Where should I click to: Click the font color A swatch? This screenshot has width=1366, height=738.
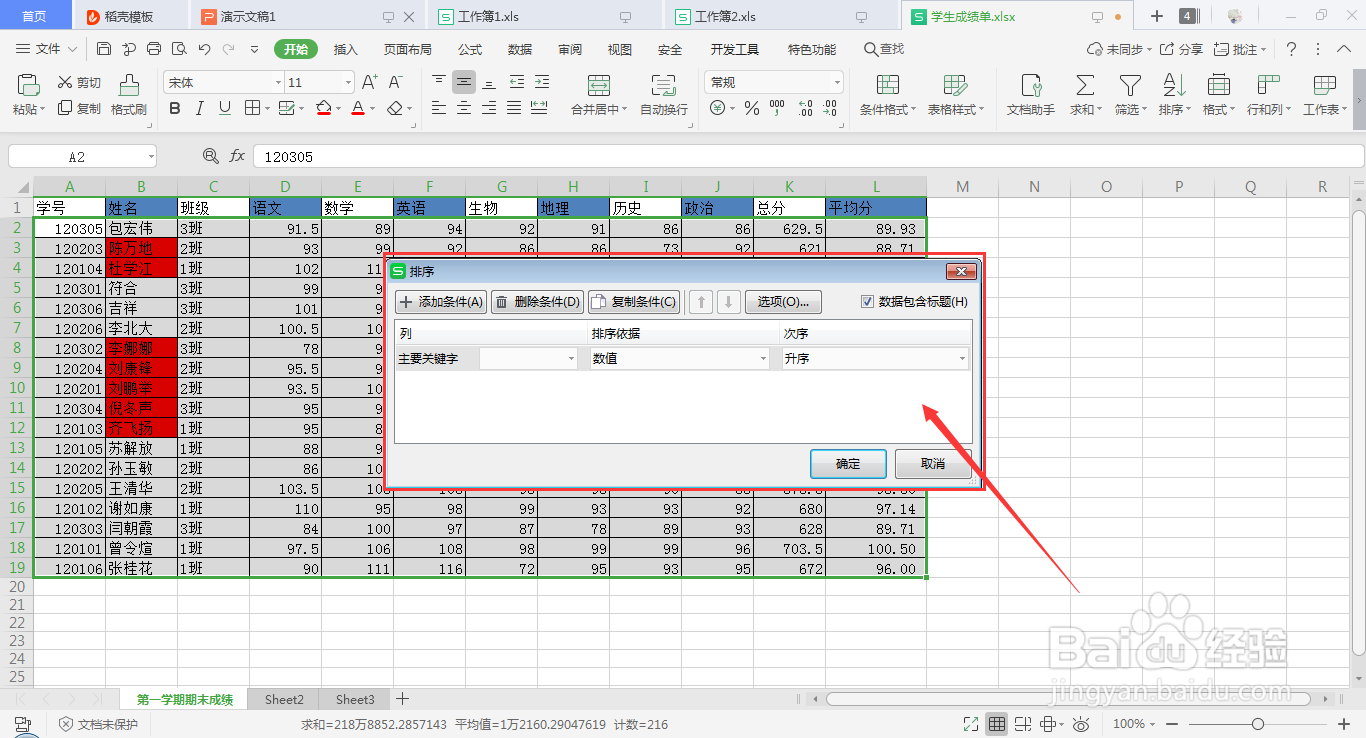coord(358,108)
